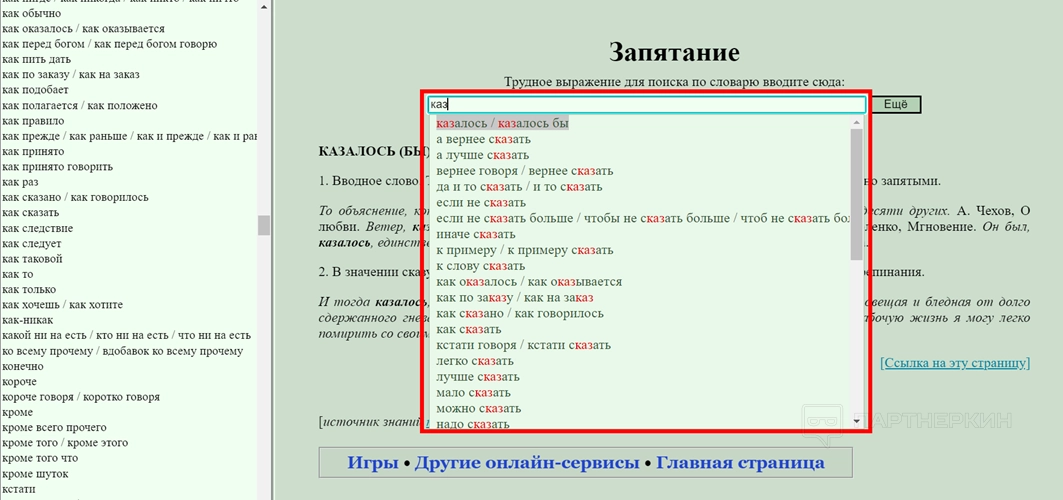Click "кроме того / кроме этого" in left list
This screenshot has height=500, width=1063.
tap(65, 442)
